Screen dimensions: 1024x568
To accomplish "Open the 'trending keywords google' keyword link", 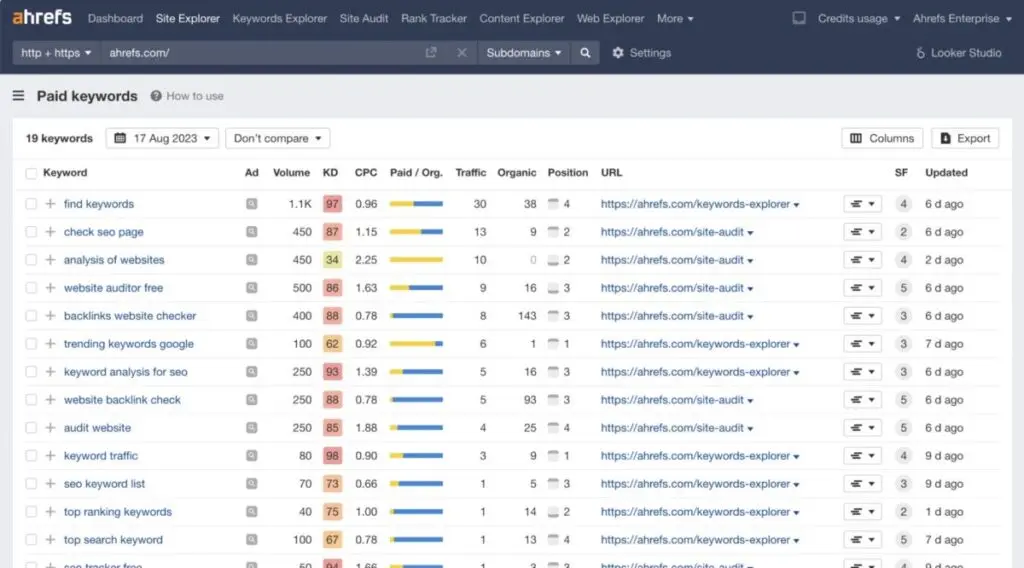I will 128,344.
